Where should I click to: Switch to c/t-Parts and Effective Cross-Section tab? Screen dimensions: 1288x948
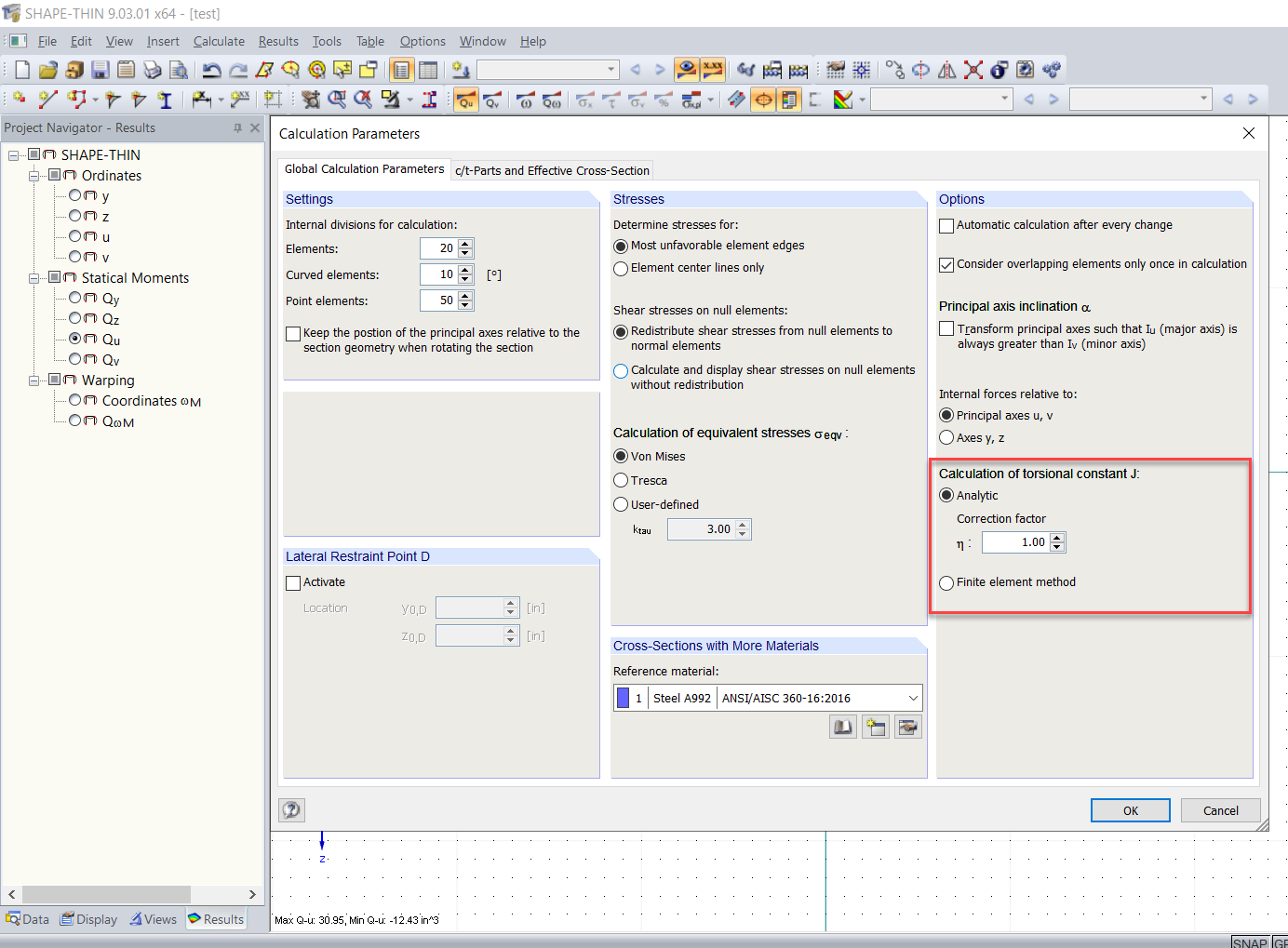tap(552, 170)
